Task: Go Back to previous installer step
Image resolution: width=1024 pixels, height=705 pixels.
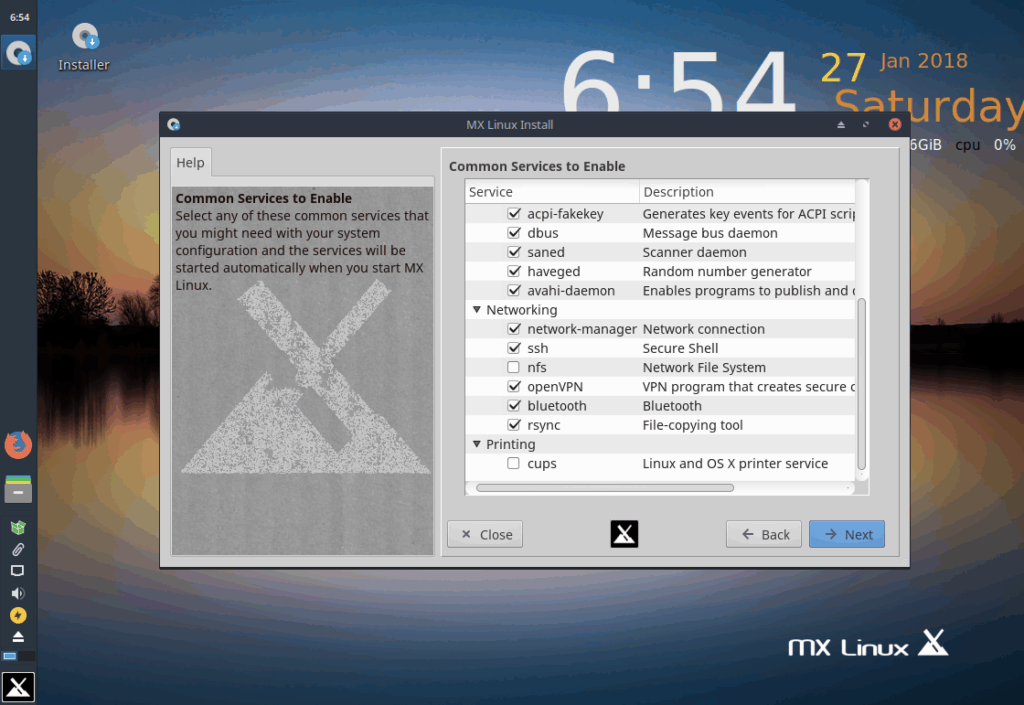Action: point(764,534)
